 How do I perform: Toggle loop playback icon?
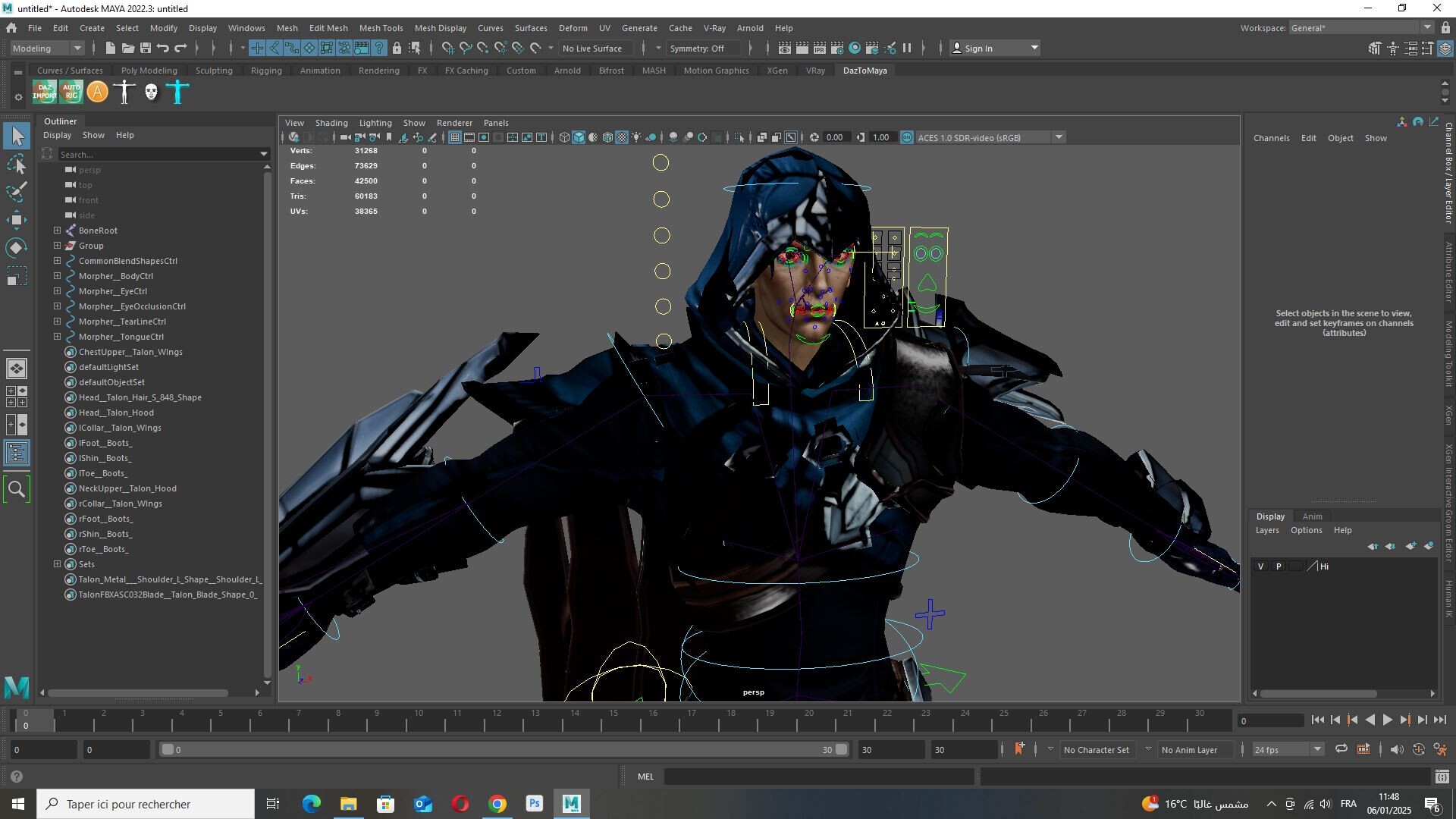pyautogui.click(x=1341, y=749)
